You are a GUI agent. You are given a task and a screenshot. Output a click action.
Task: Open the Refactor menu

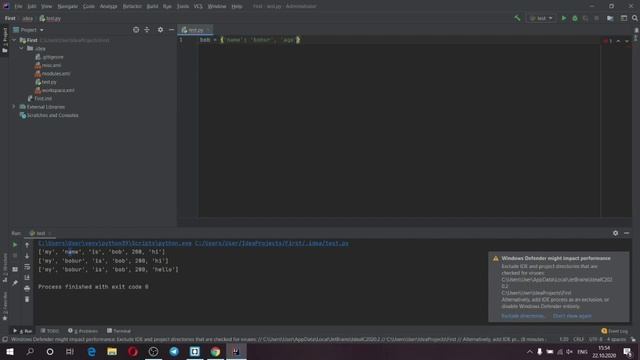pos(132,6)
